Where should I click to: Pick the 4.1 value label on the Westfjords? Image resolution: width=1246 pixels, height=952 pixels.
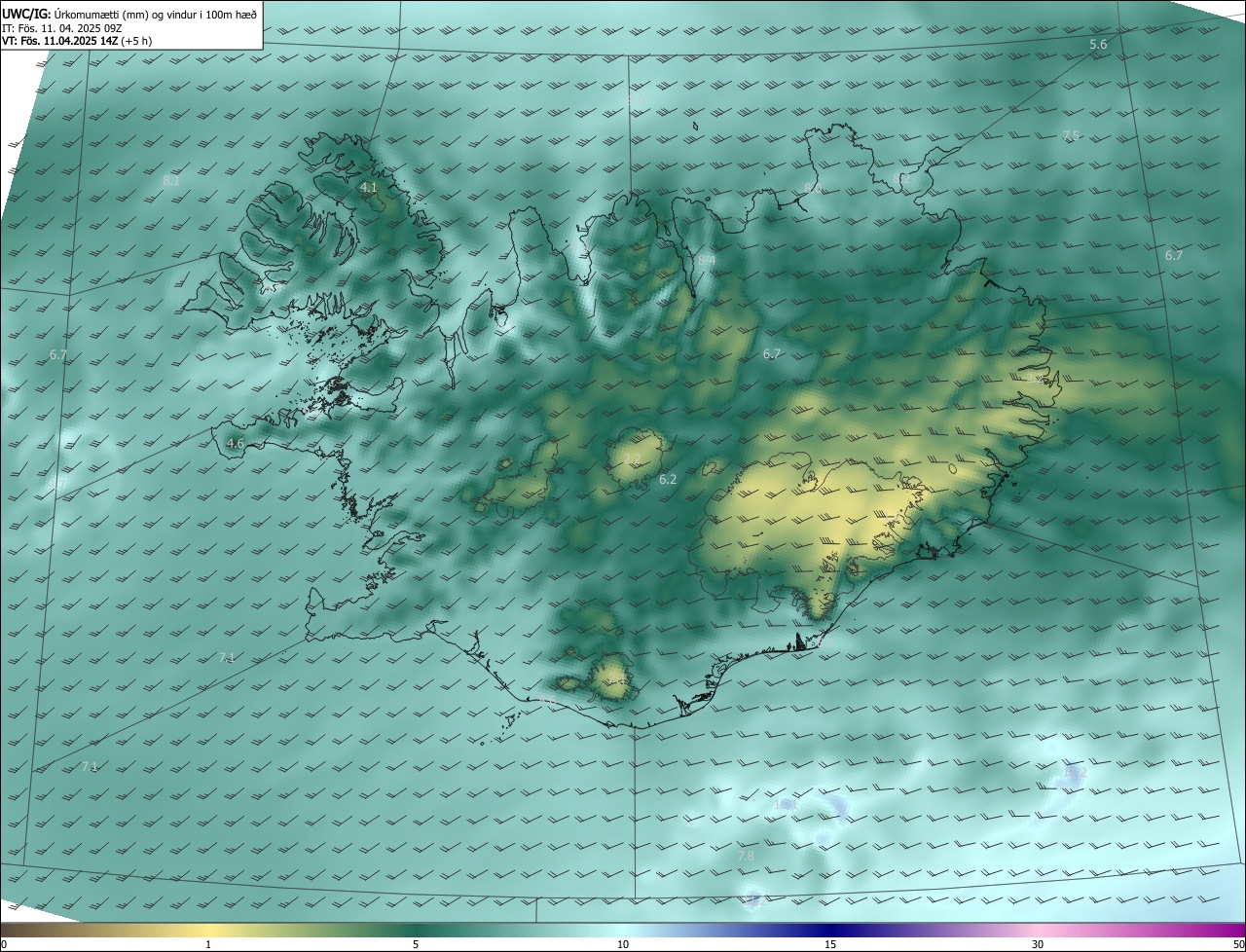click(368, 187)
